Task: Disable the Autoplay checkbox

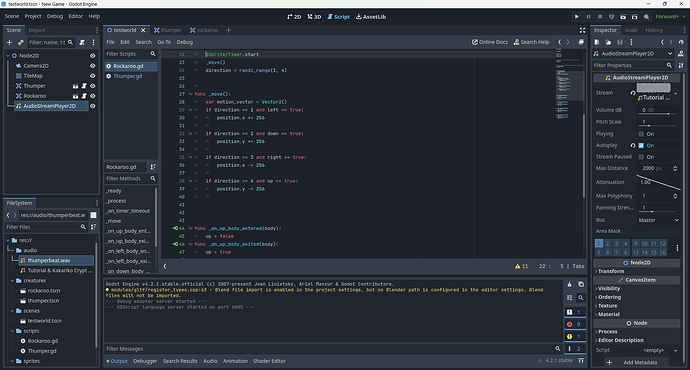Action: tap(641, 145)
